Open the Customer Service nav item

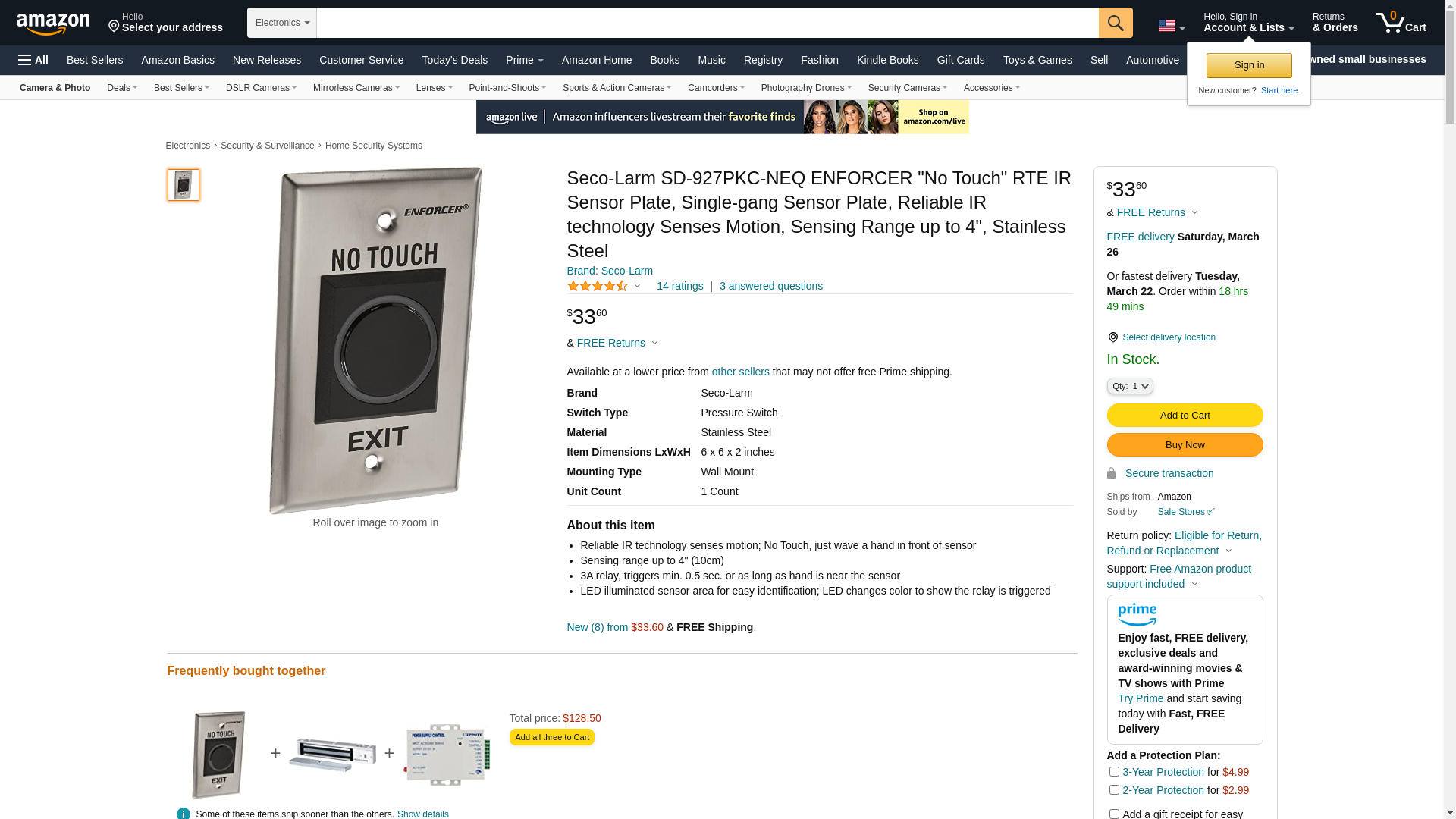click(361, 60)
